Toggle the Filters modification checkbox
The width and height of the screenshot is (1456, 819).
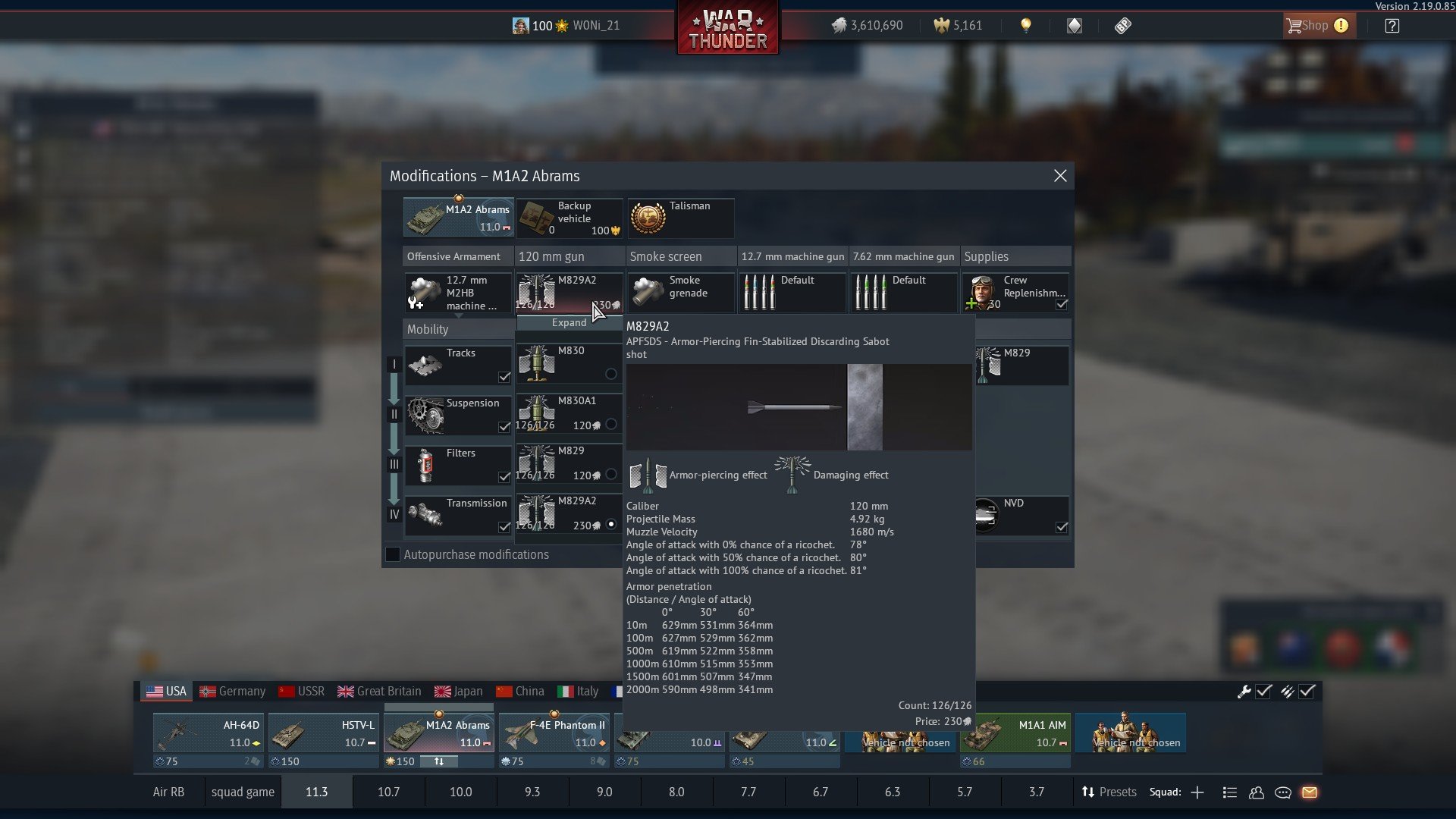coord(504,477)
